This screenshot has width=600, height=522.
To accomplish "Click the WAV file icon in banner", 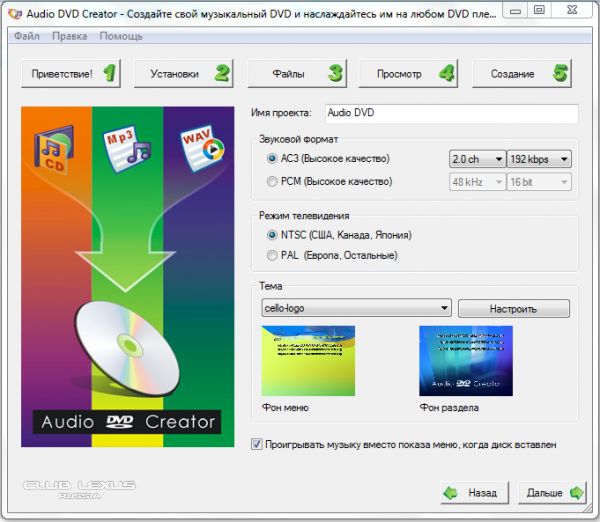I will coord(202,148).
